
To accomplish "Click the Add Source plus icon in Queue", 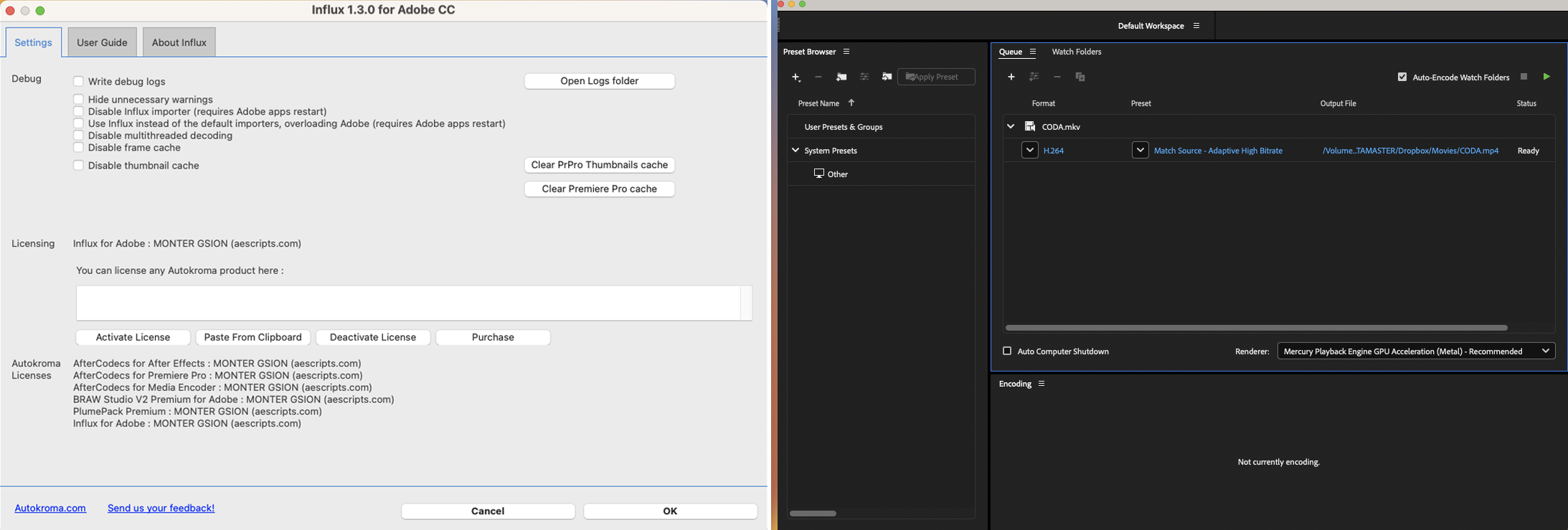I will pyautogui.click(x=1011, y=77).
